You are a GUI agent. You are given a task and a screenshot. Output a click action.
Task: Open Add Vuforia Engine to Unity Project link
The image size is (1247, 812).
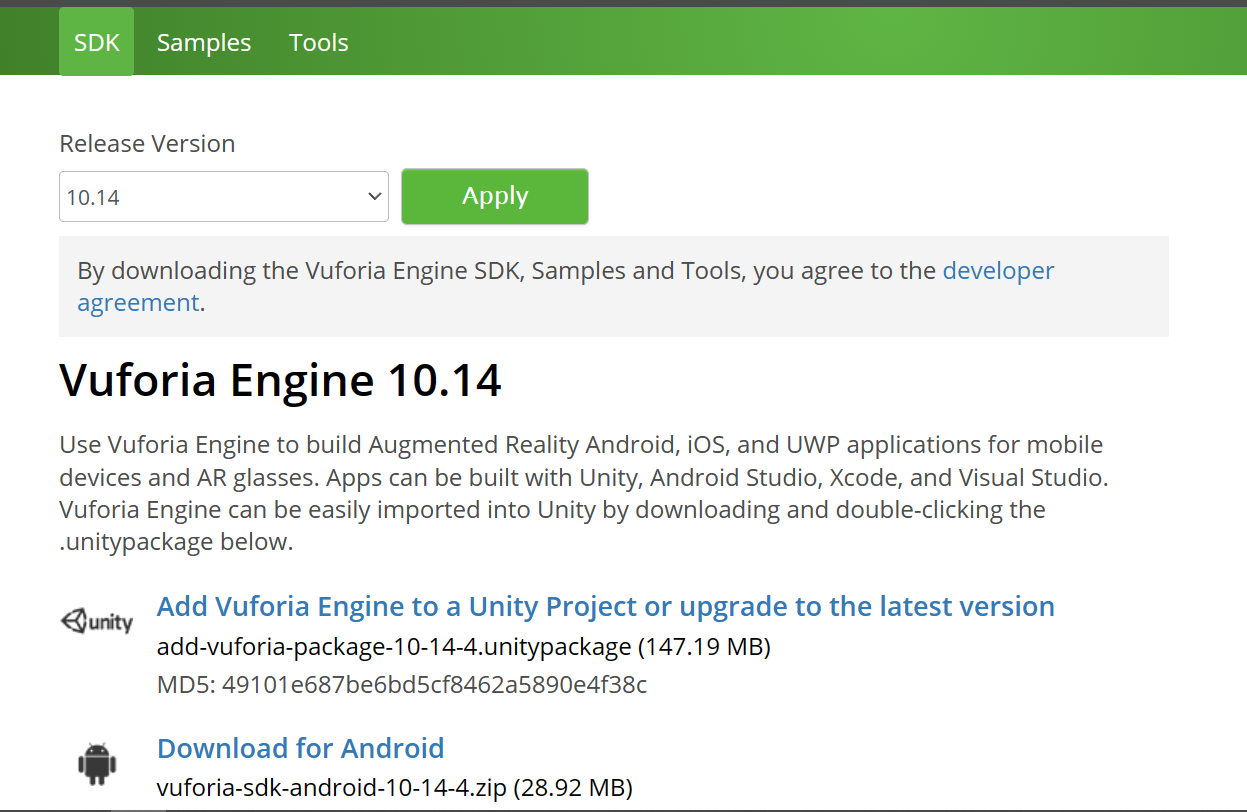click(606, 606)
